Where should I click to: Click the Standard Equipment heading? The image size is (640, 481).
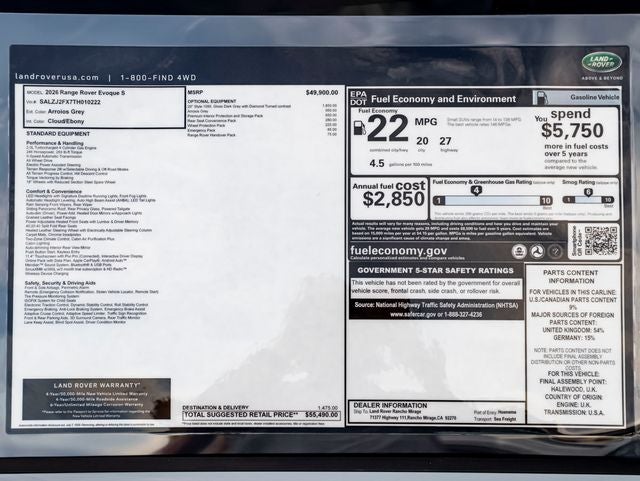click(58, 134)
